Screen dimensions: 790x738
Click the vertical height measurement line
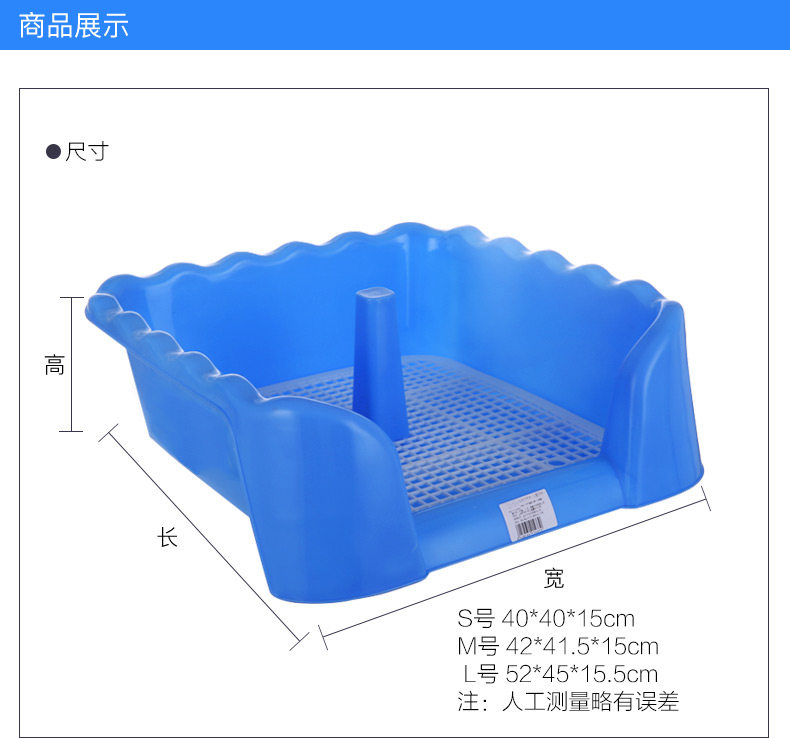click(72, 364)
